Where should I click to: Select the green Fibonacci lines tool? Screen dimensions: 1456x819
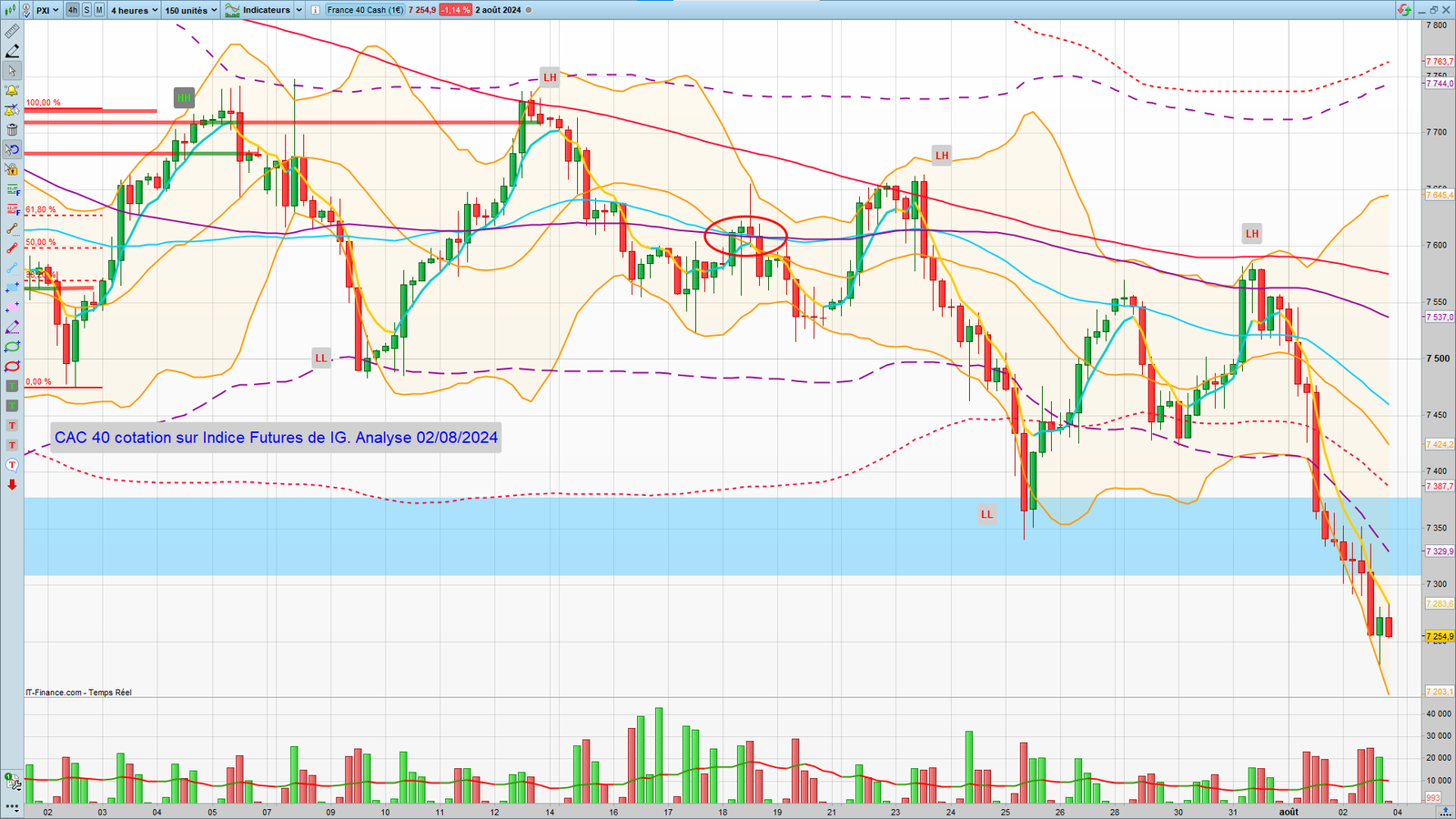[12, 189]
